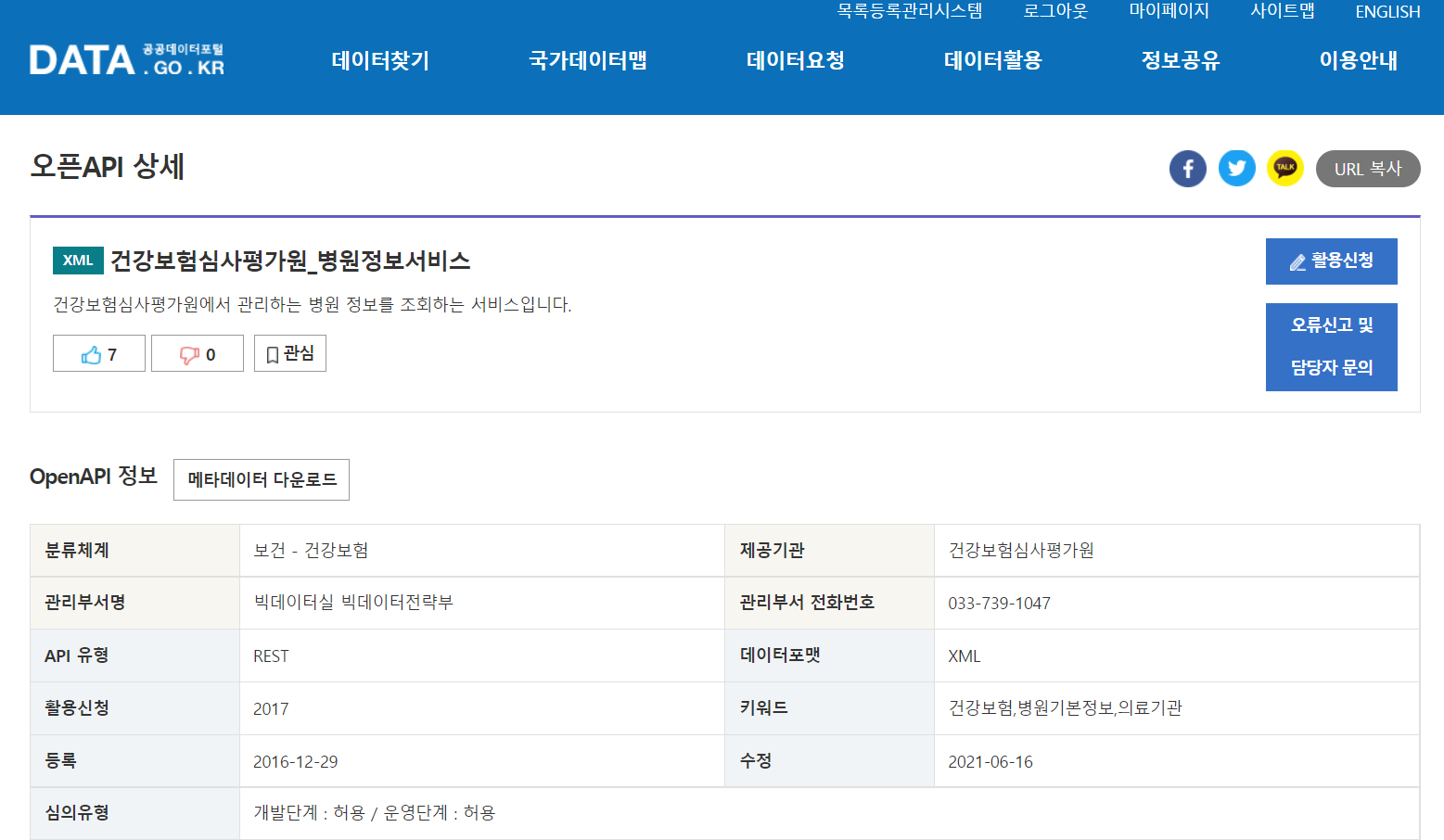The width and height of the screenshot is (1444, 840).
Task: Click API type value REST
Action: click(271, 656)
